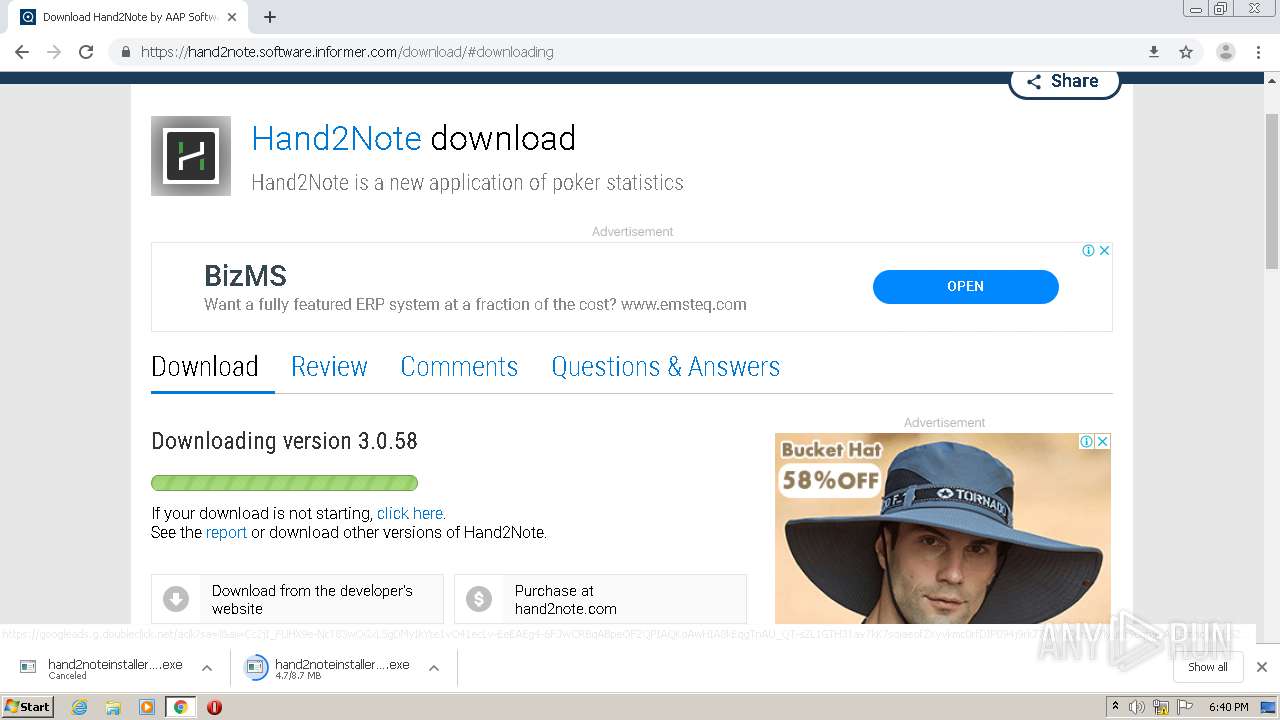Click the taskbar clock showing 6:40 PM
Viewport: 1280px width, 720px height.
[1228, 707]
